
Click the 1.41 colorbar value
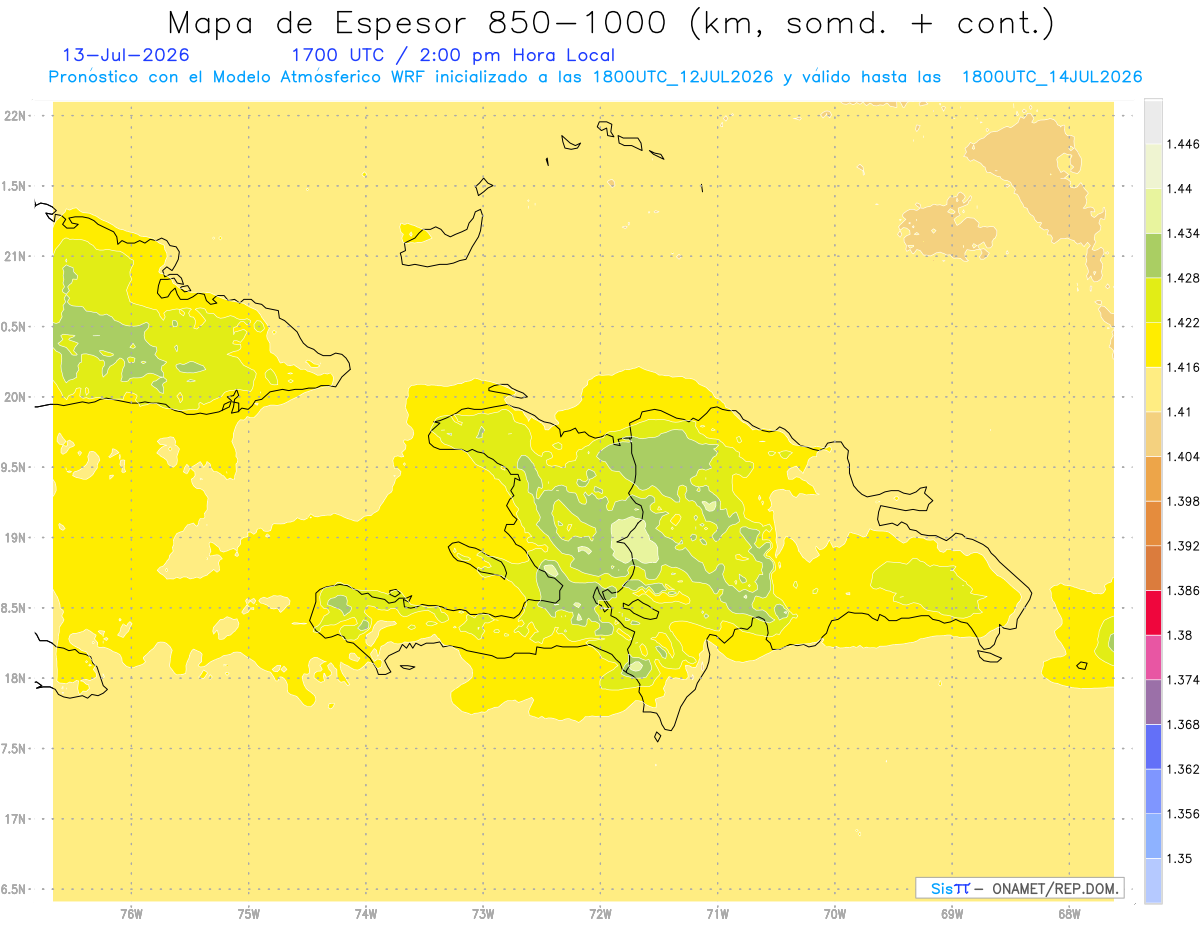(1179, 412)
